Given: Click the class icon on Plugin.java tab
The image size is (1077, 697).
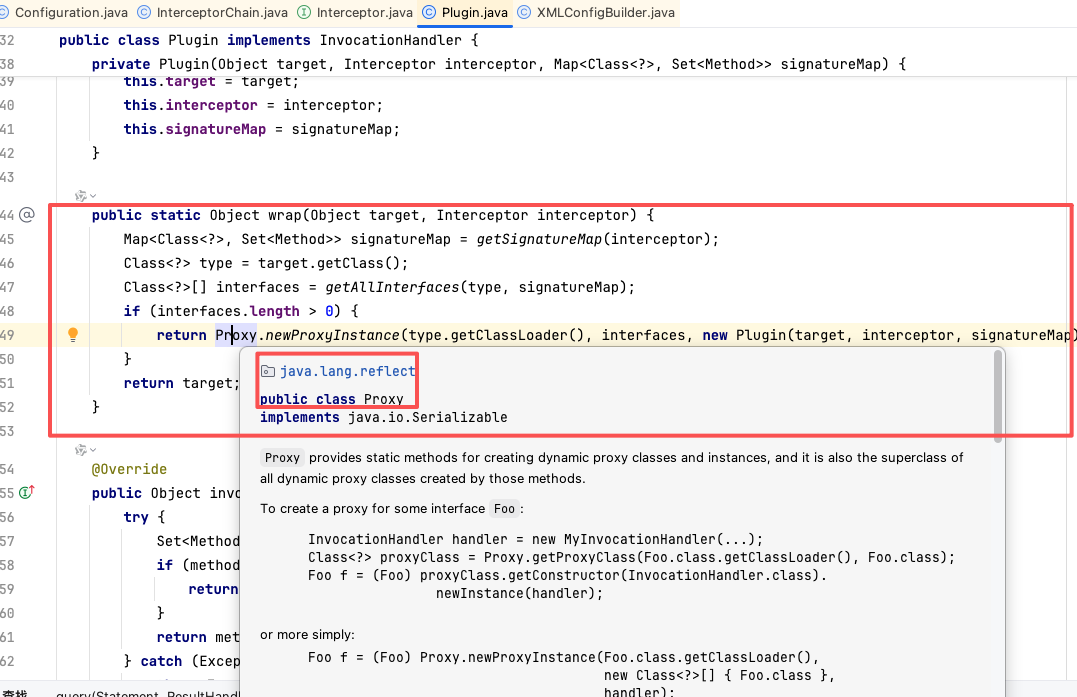Looking at the screenshot, I should pyautogui.click(x=429, y=12).
